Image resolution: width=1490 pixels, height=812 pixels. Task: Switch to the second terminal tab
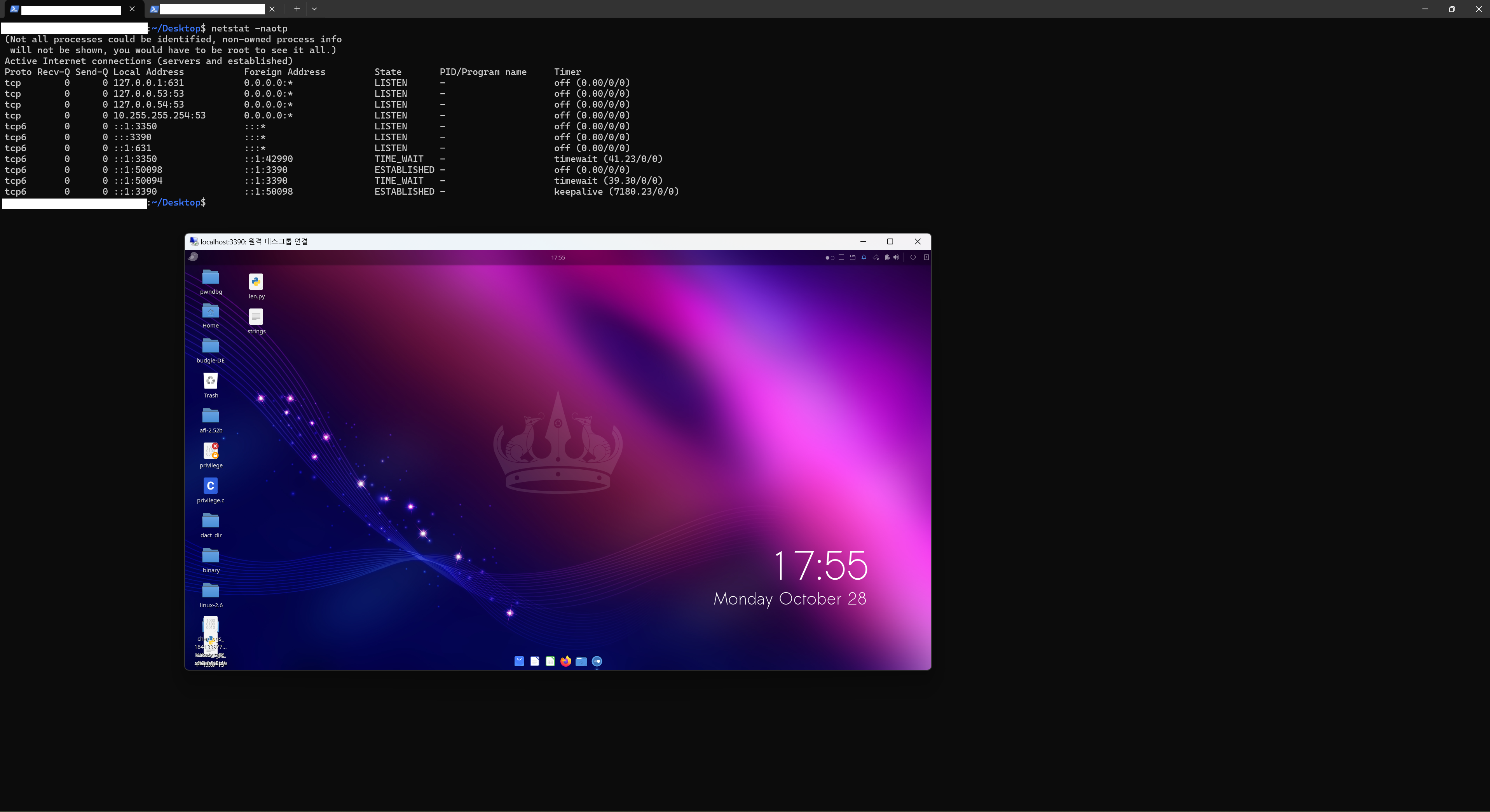pos(211,9)
